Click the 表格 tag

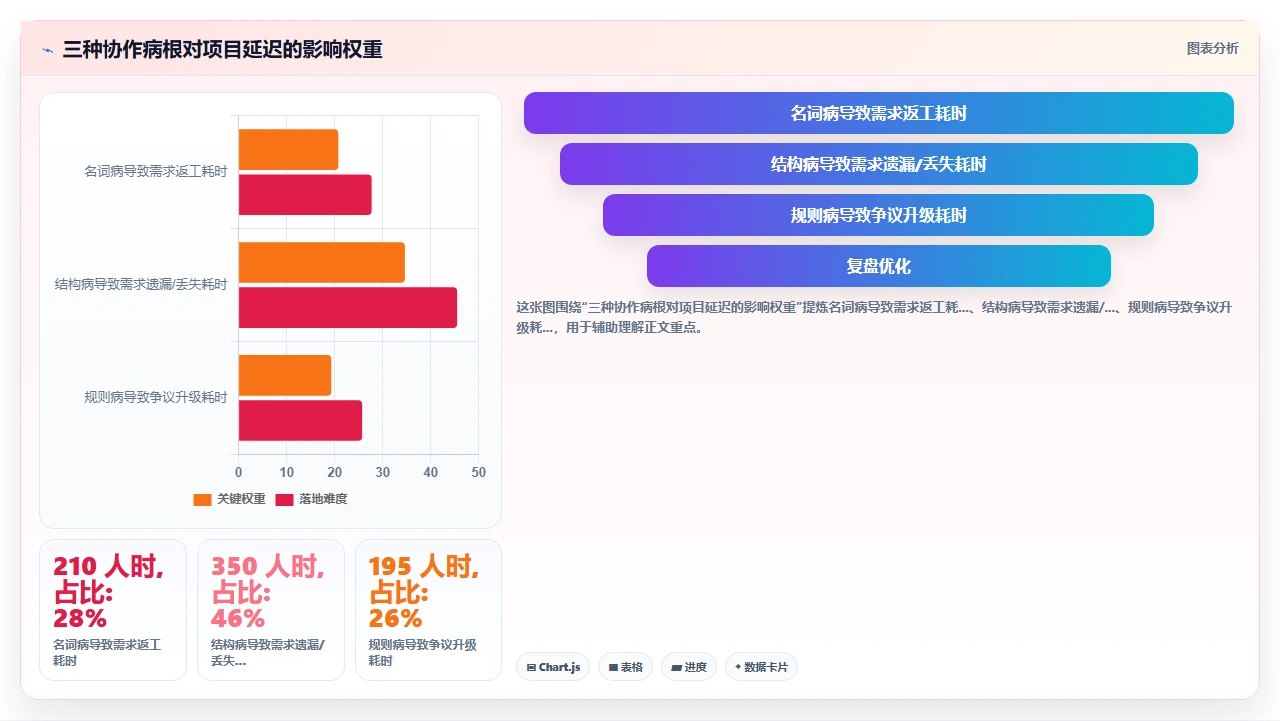(625, 667)
